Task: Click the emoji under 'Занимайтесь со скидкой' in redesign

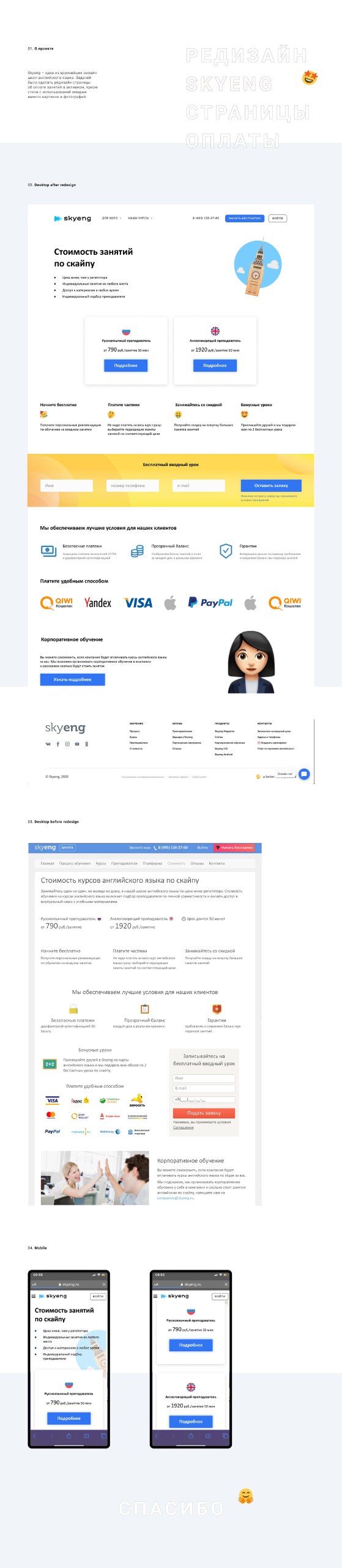Action: [178, 415]
